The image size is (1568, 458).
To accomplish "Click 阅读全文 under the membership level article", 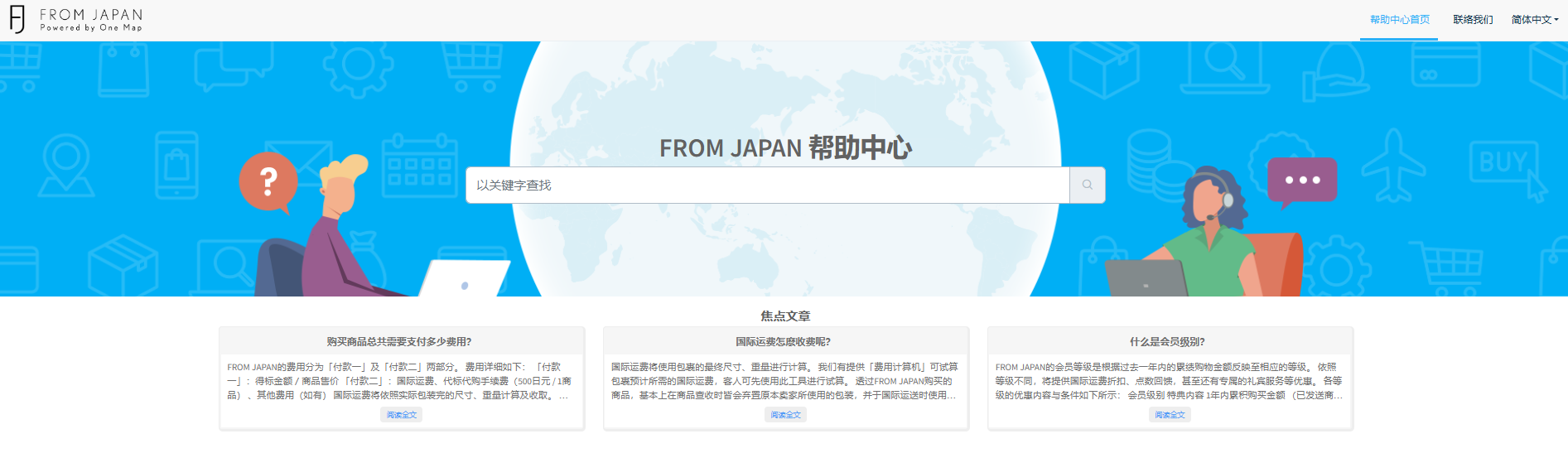I will 1170,415.
